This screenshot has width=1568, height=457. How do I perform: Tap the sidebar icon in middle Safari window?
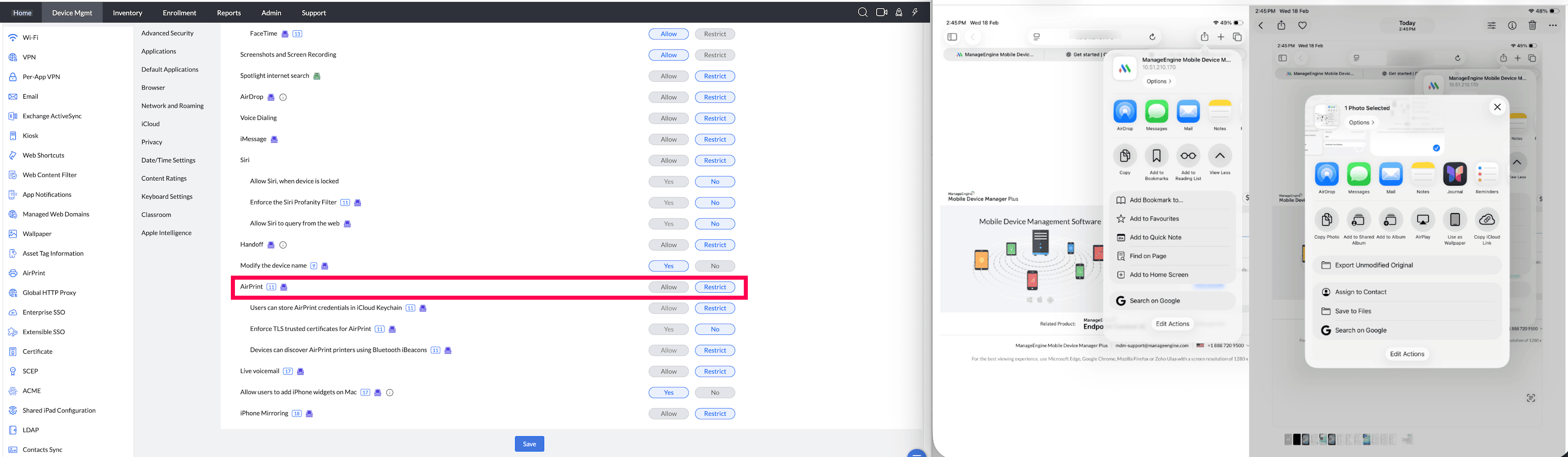tap(952, 37)
